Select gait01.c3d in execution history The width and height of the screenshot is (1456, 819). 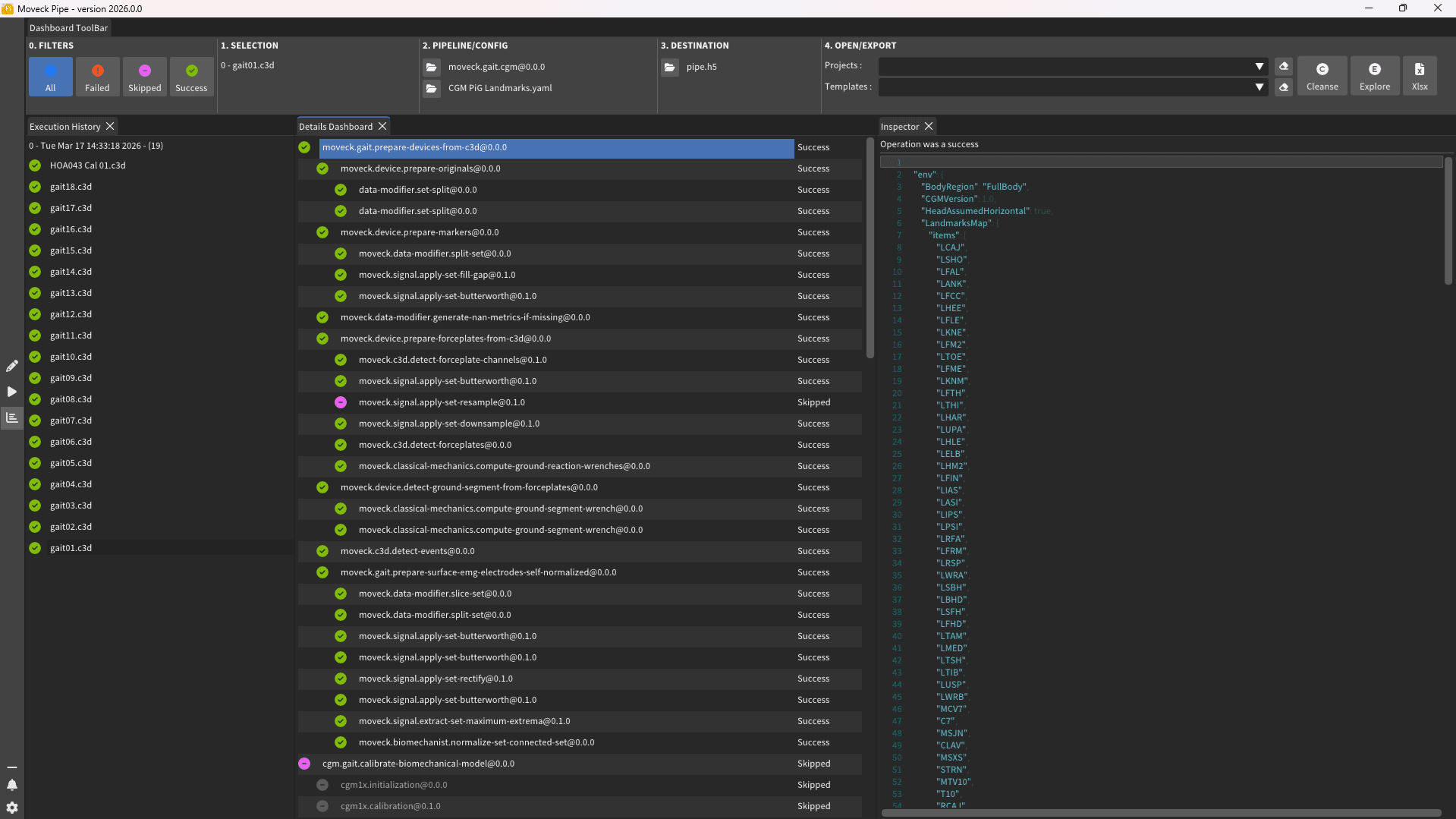pyautogui.click(x=71, y=548)
